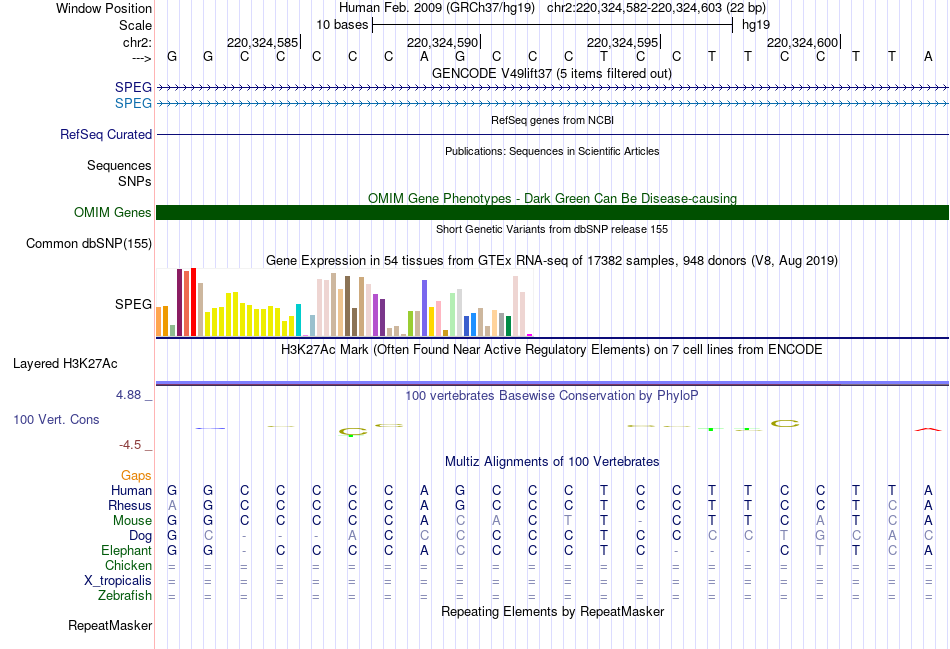Click the 100 Vert. Cons label
Screen dimensions: 950x649
(56, 419)
